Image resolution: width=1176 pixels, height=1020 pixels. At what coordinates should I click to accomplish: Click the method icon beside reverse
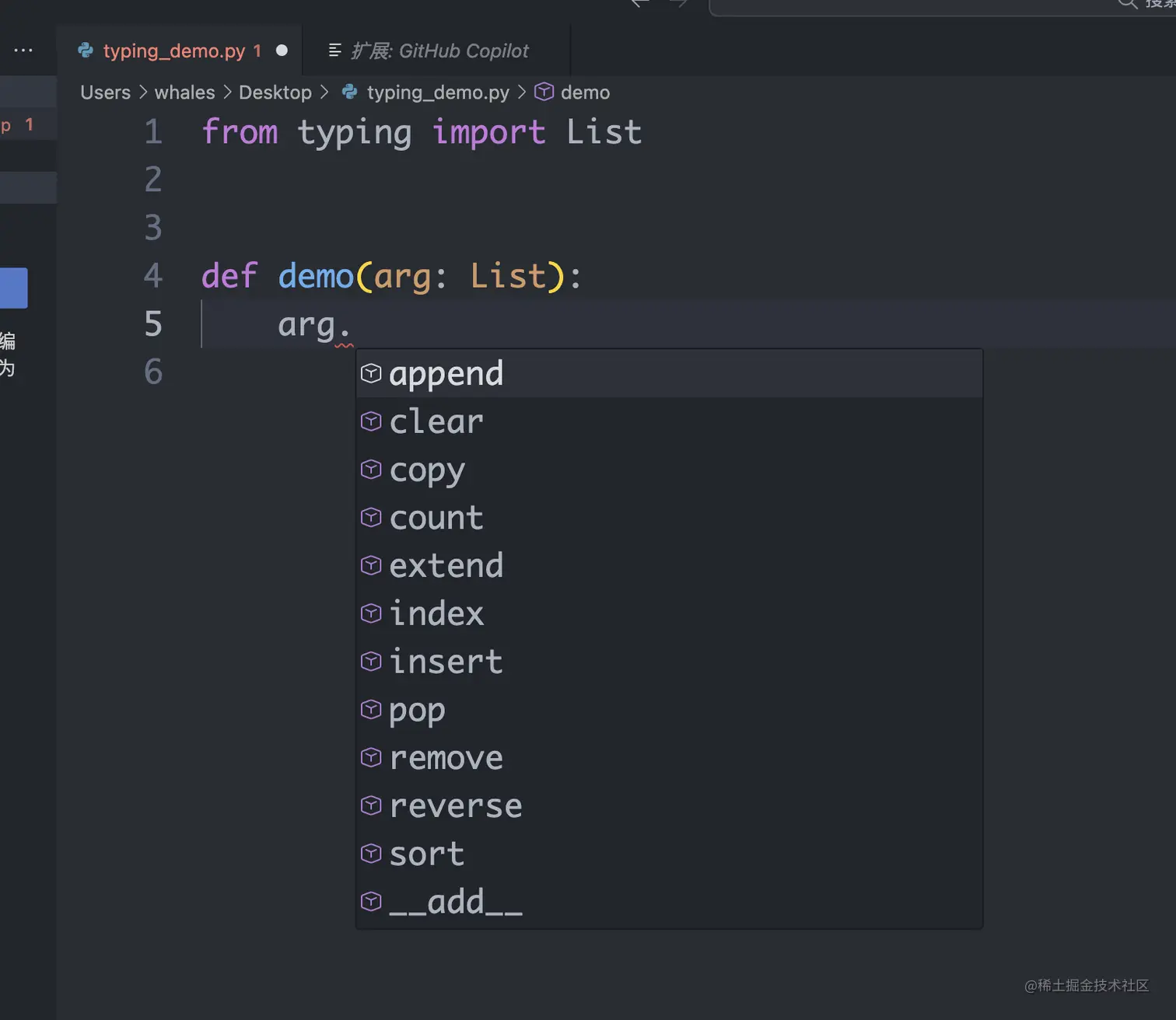click(x=371, y=806)
